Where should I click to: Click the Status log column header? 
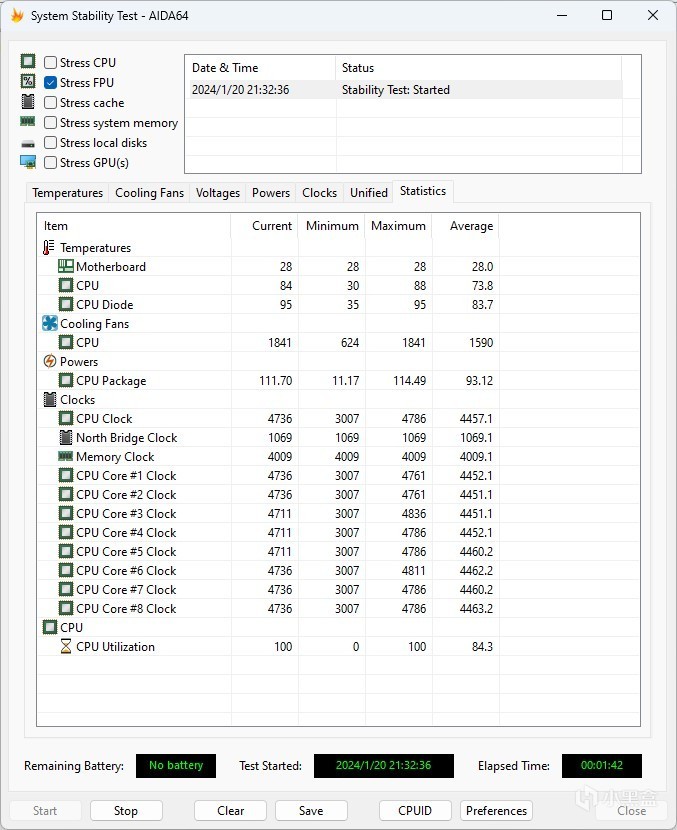coord(479,68)
